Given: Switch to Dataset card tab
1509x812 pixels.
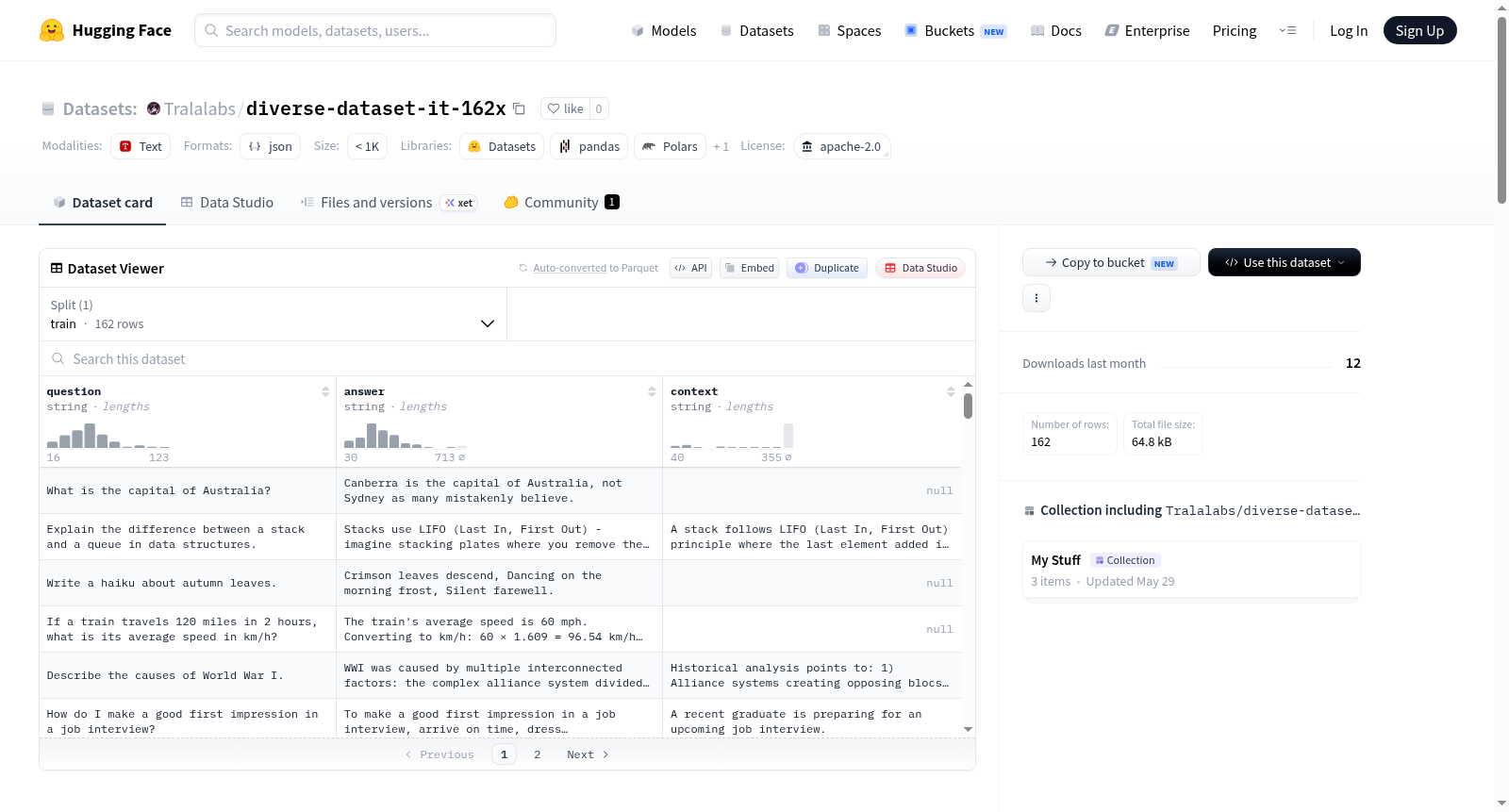Looking at the screenshot, I should pyautogui.click(x=103, y=202).
